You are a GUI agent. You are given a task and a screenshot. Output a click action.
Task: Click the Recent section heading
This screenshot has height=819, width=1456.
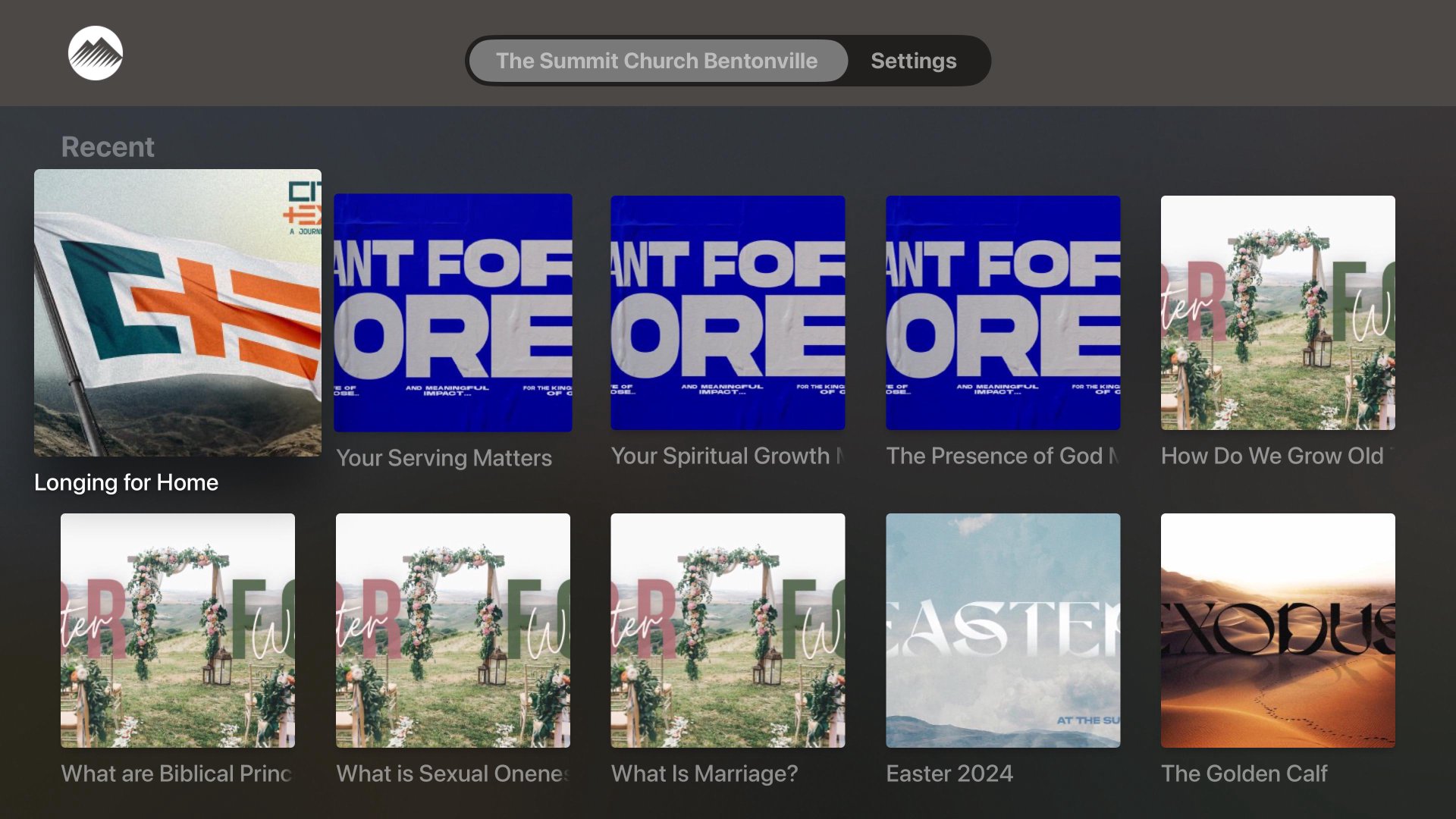[x=107, y=146]
